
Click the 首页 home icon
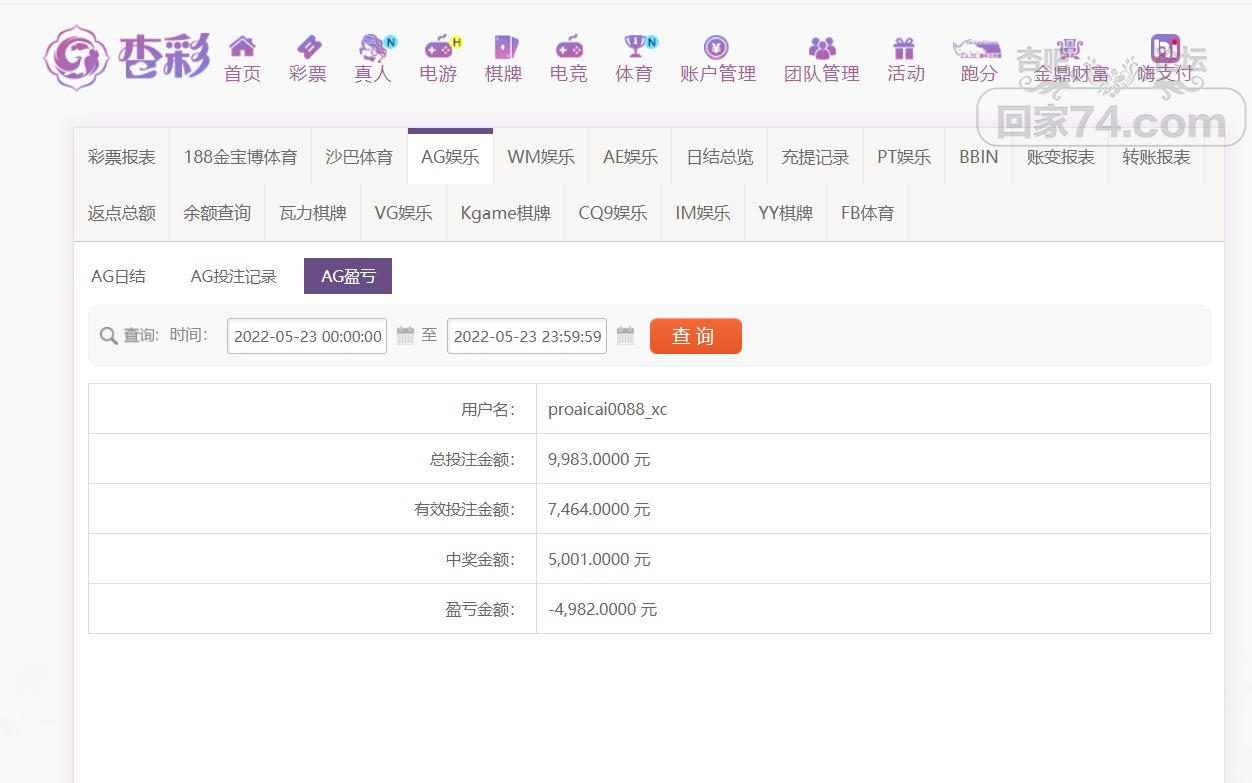tap(242, 47)
